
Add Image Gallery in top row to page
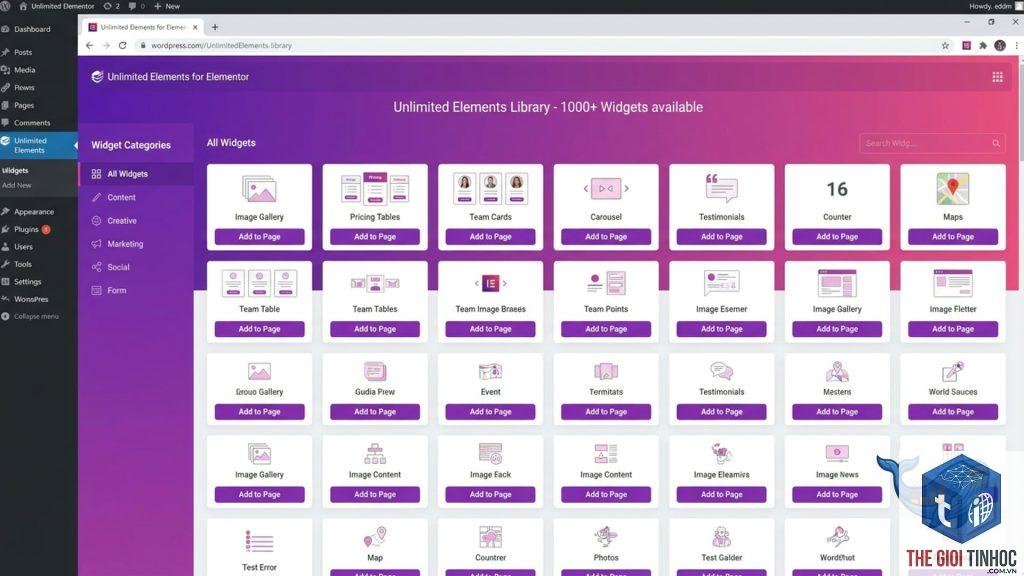pos(259,236)
